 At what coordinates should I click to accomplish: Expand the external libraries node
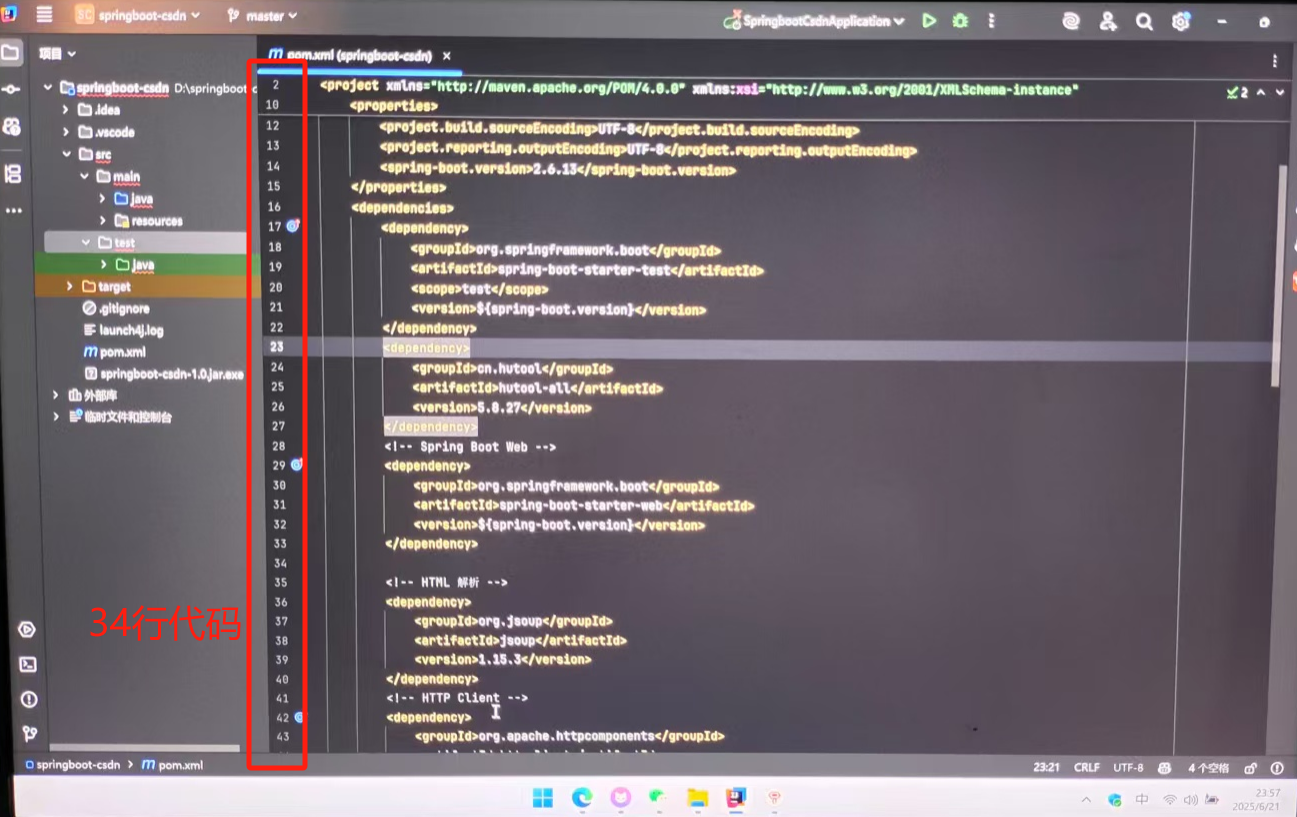56,395
